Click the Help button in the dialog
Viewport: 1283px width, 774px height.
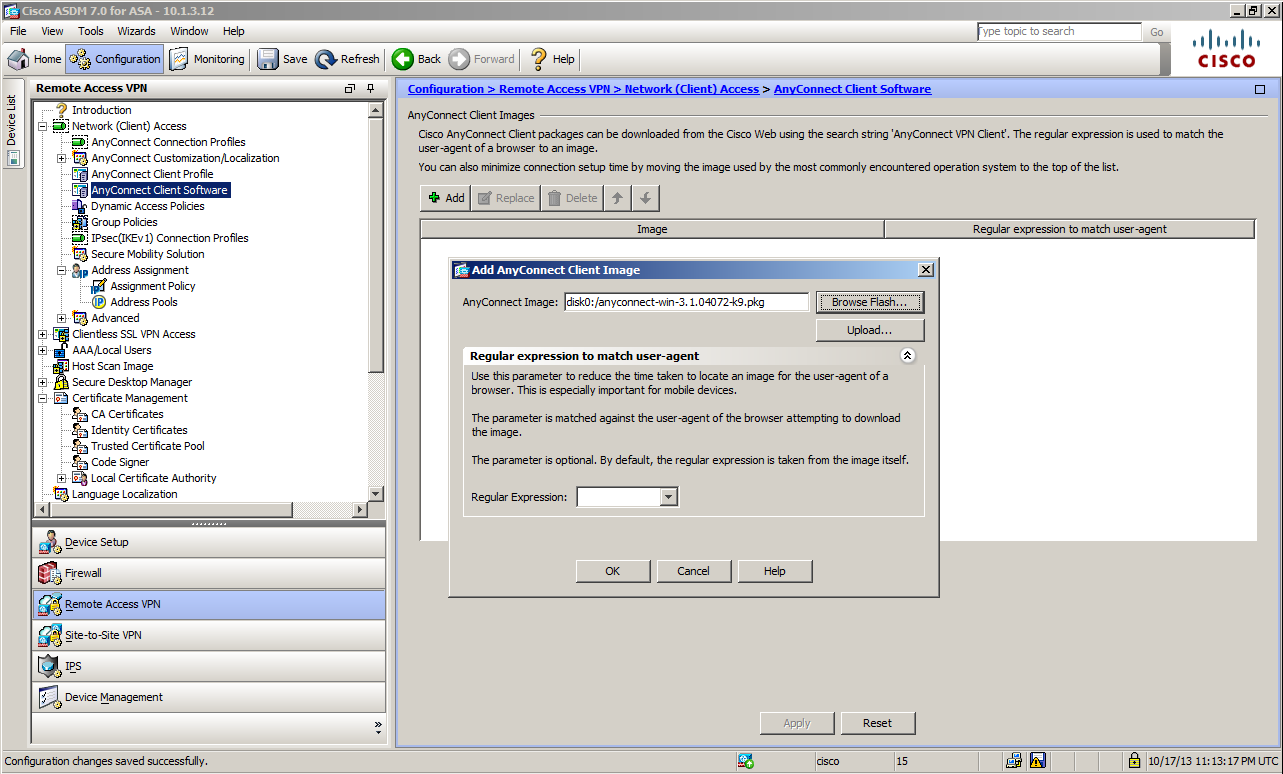775,571
